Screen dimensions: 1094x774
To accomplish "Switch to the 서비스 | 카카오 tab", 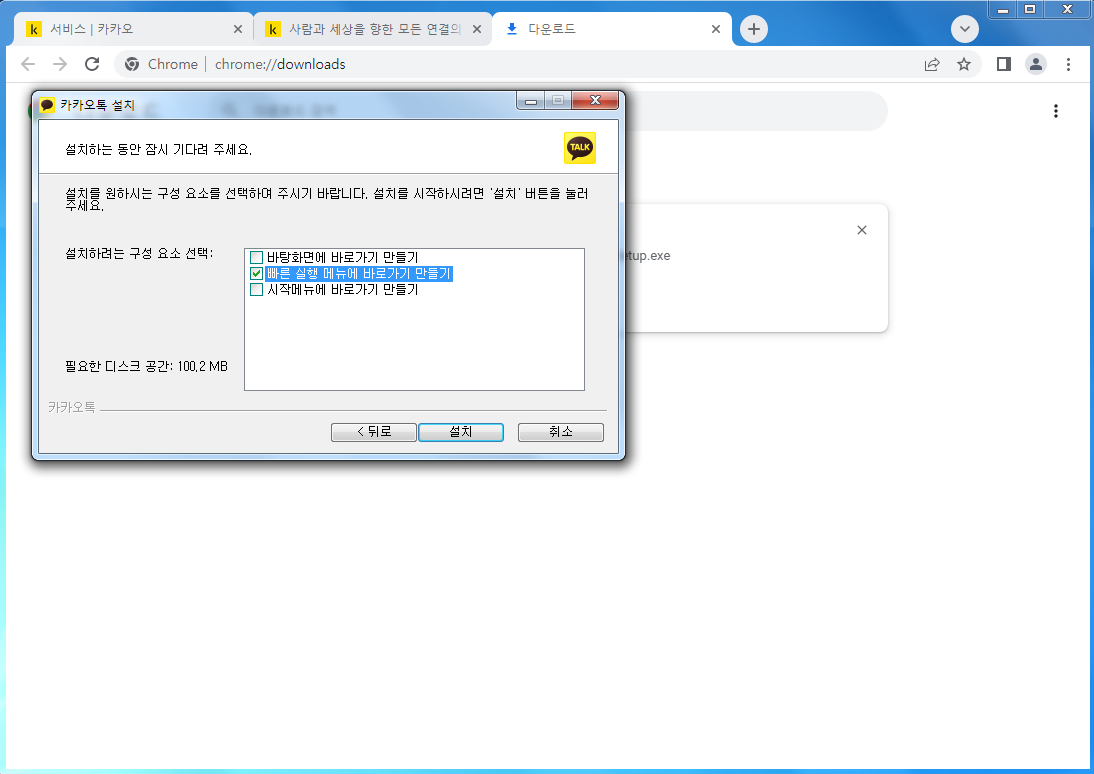I will [x=134, y=29].
